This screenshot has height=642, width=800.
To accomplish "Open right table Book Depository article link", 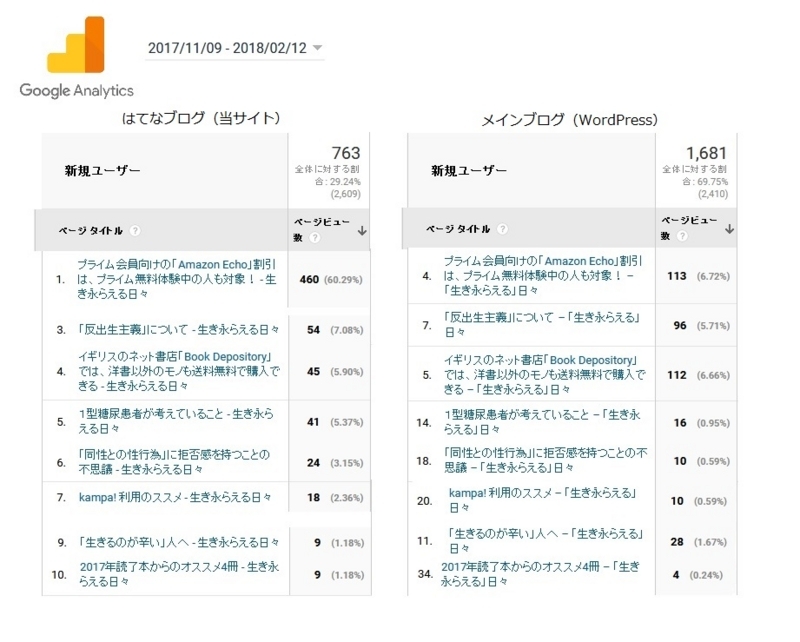I will tap(544, 375).
